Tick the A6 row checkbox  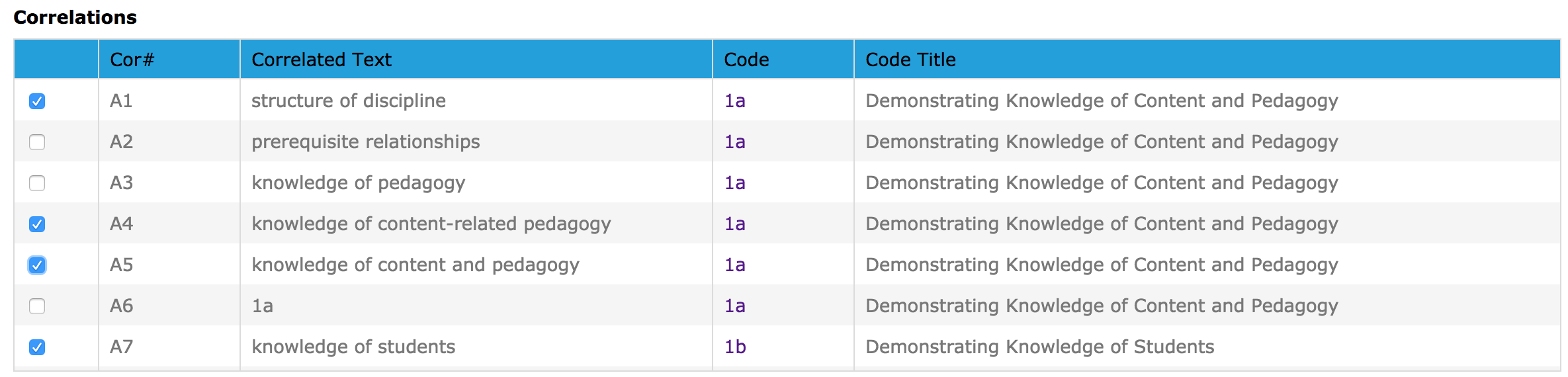37,306
